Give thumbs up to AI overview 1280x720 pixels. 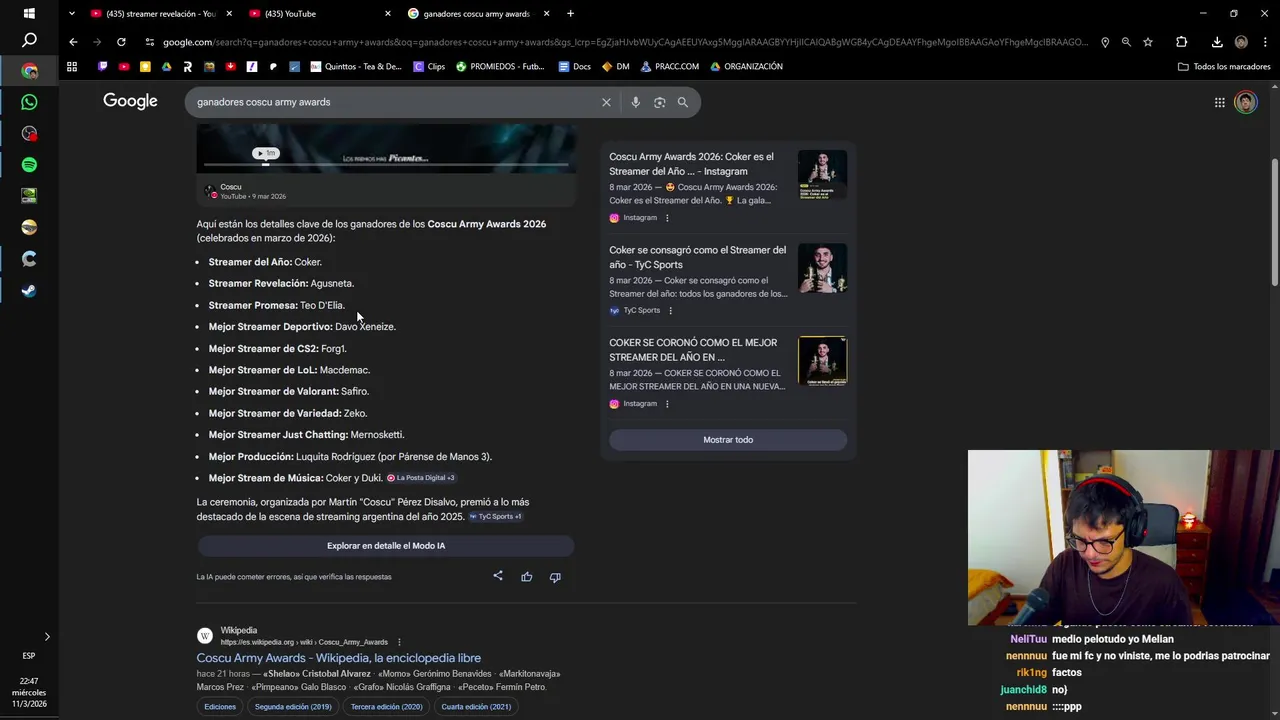[526, 576]
